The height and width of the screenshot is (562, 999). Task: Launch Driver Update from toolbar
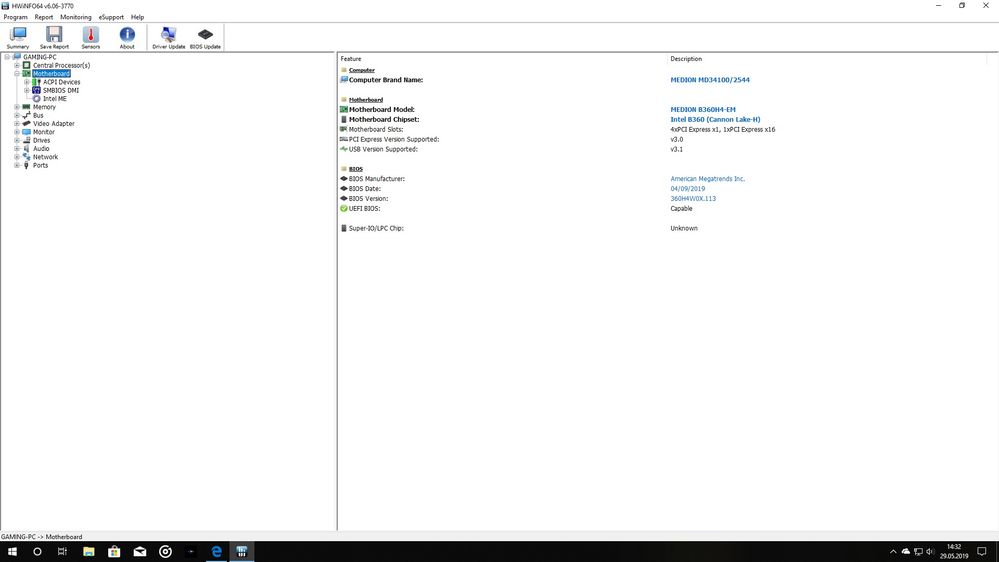(x=168, y=37)
